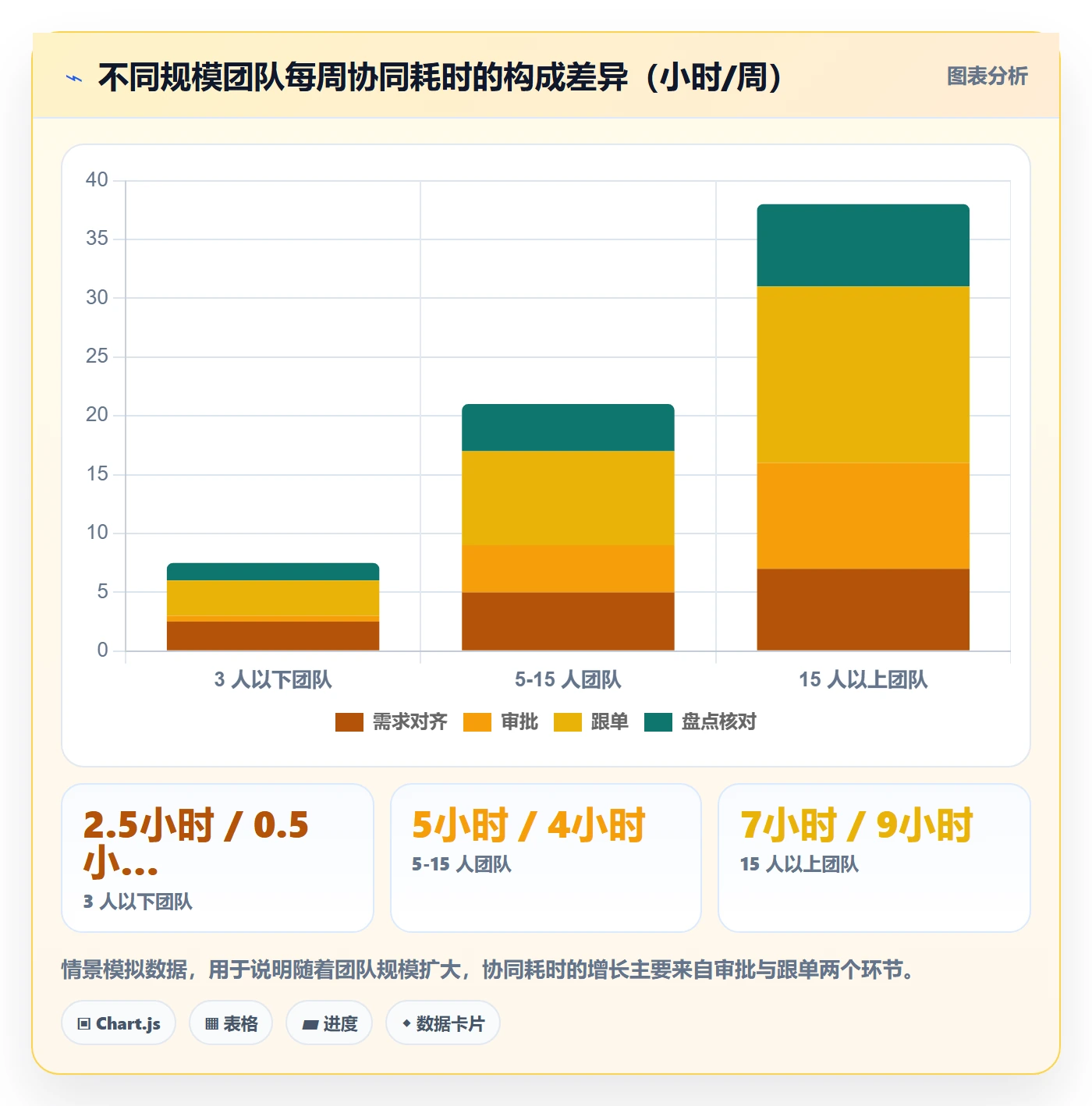Click the teal 盘点核对 segment of 5-15 人团队 bar
1092x1106 pixels.
point(568,427)
